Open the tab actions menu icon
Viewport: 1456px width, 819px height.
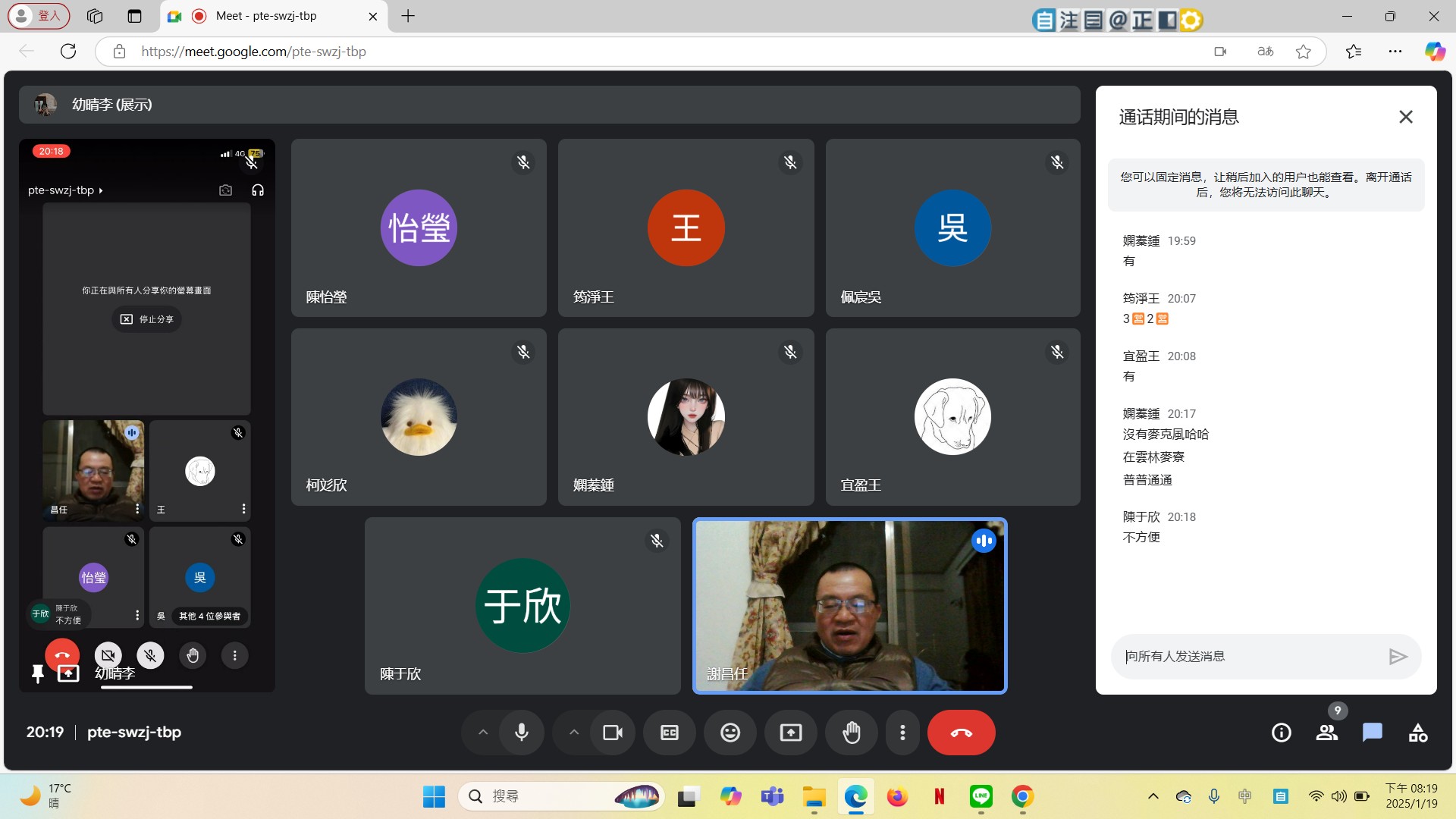(x=134, y=16)
